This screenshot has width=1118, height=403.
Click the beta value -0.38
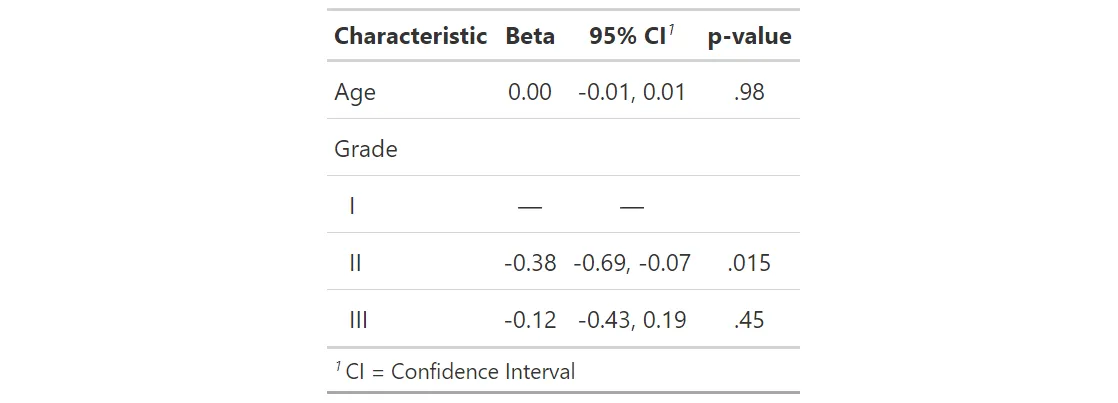tap(530, 264)
